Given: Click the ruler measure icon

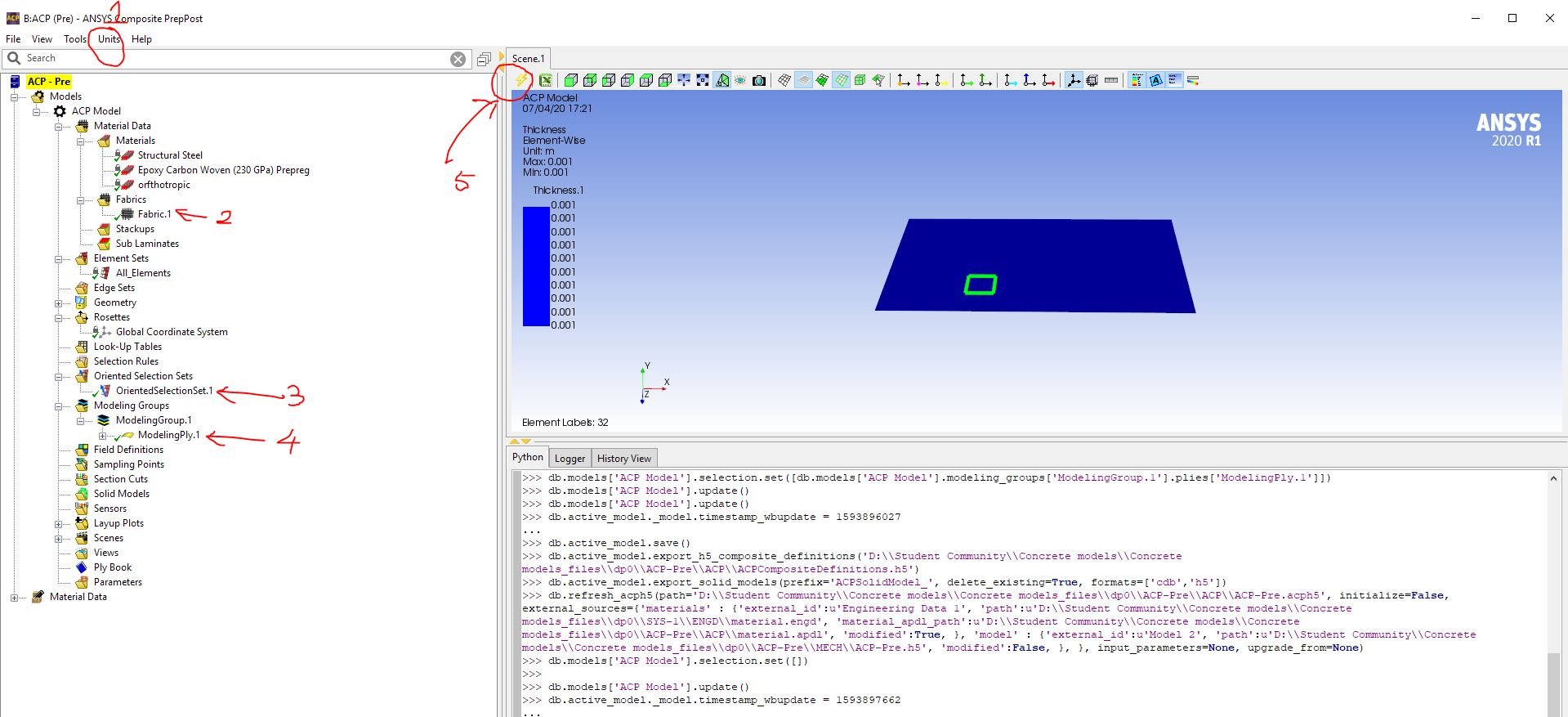Looking at the screenshot, I should [1111, 80].
